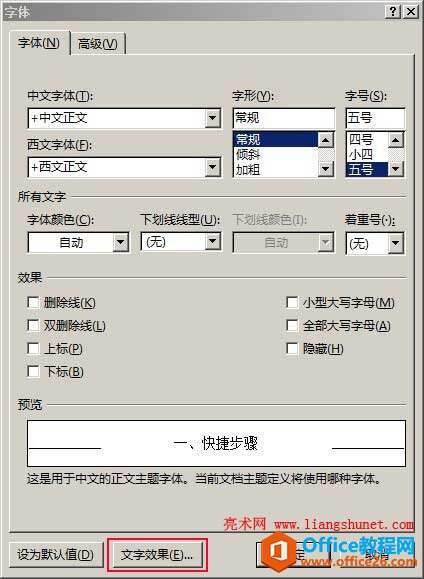The width and height of the screenshot is (424, 579).
Task: Click the 设为默认值(D) button
Action: click(x=55, y=554)
